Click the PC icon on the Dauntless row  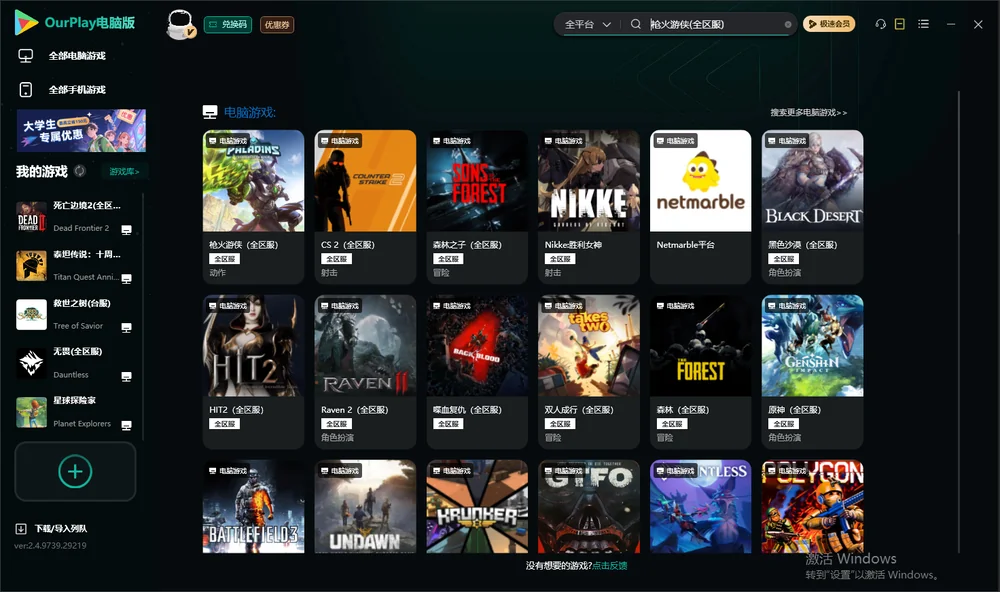[126, 376]
